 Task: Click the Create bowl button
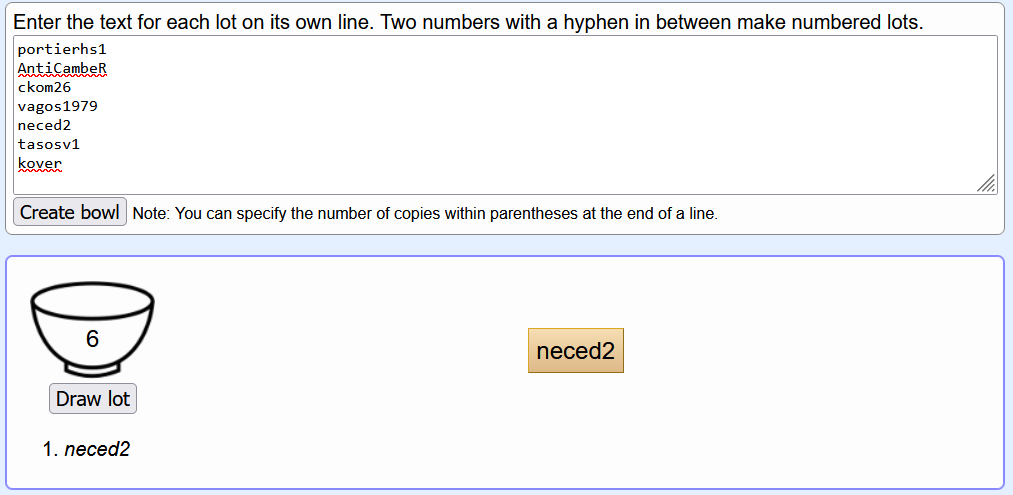(70, 212)
